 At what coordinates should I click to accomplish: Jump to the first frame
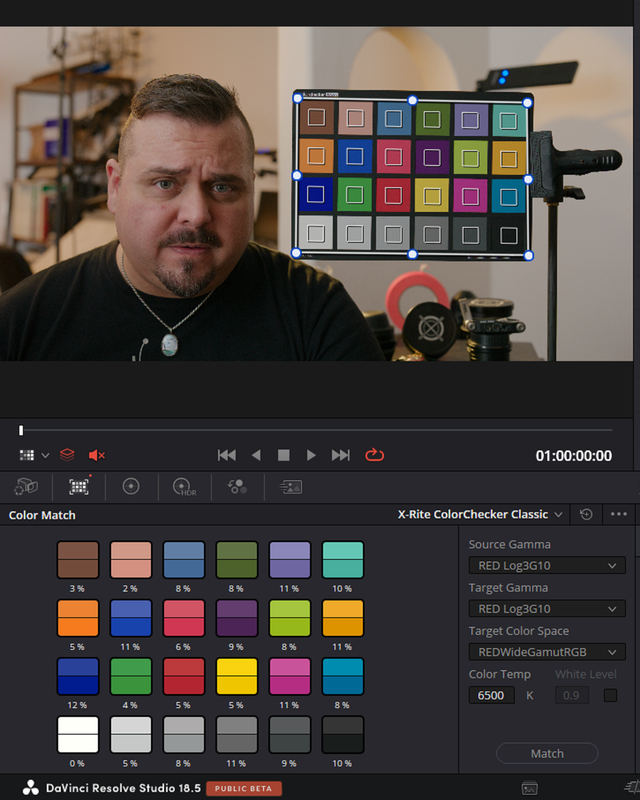pos(227,455)
